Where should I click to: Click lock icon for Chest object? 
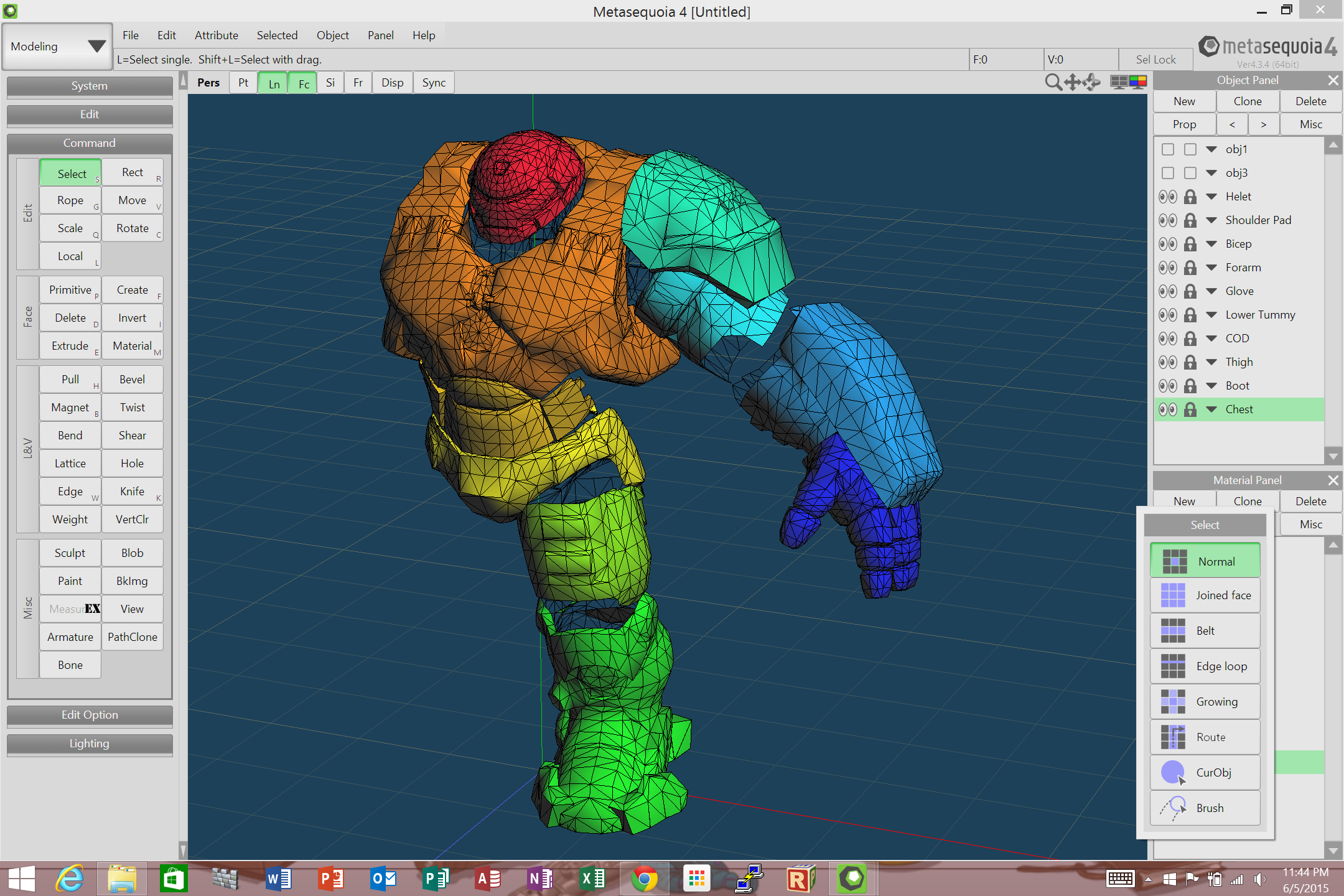pos(1190,409)
